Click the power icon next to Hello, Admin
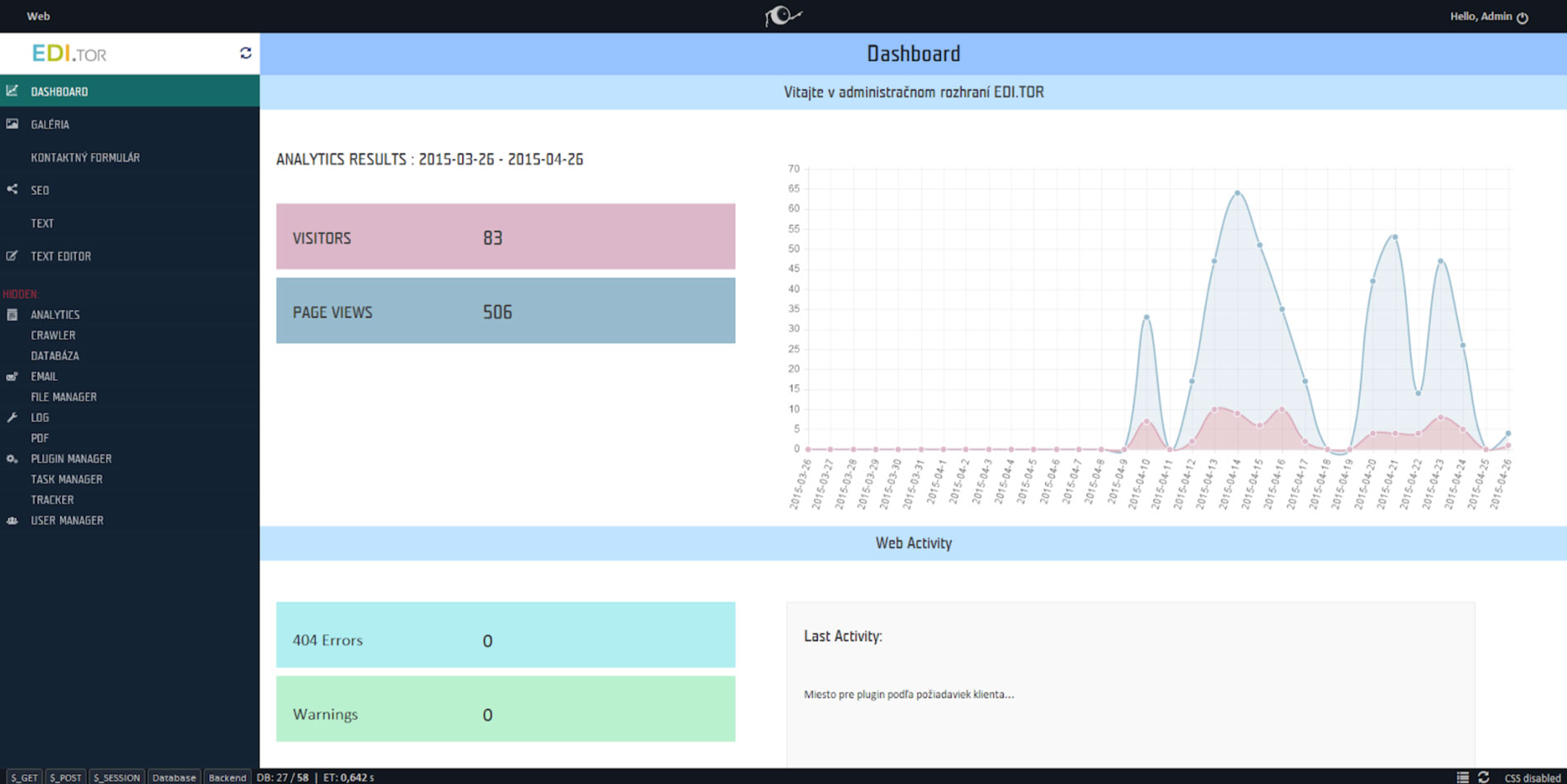This screenshot has height=784, width=1567. coord(1522,17)
